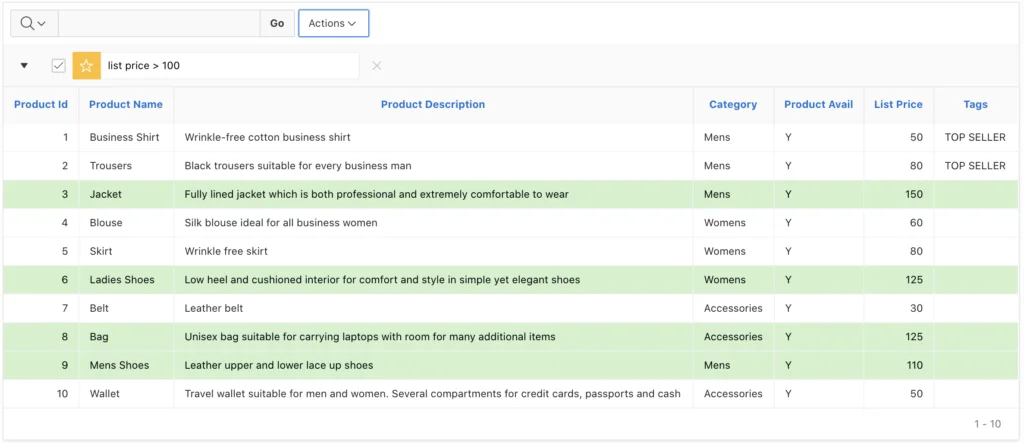Viewport: 1024px width, 443px height.
Task: Click 'Wrinkle-free cotton business shirt' description
Action: (x=268, y=137)
